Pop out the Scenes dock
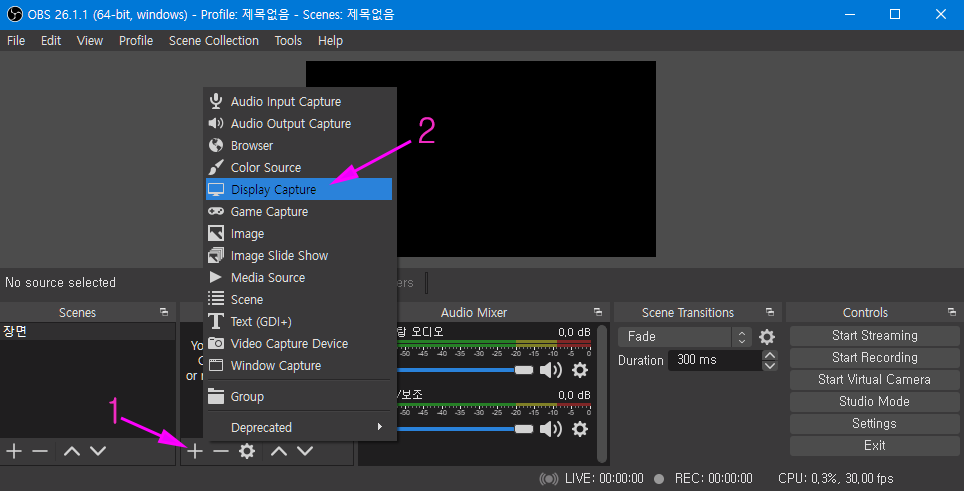 point(164,312)
